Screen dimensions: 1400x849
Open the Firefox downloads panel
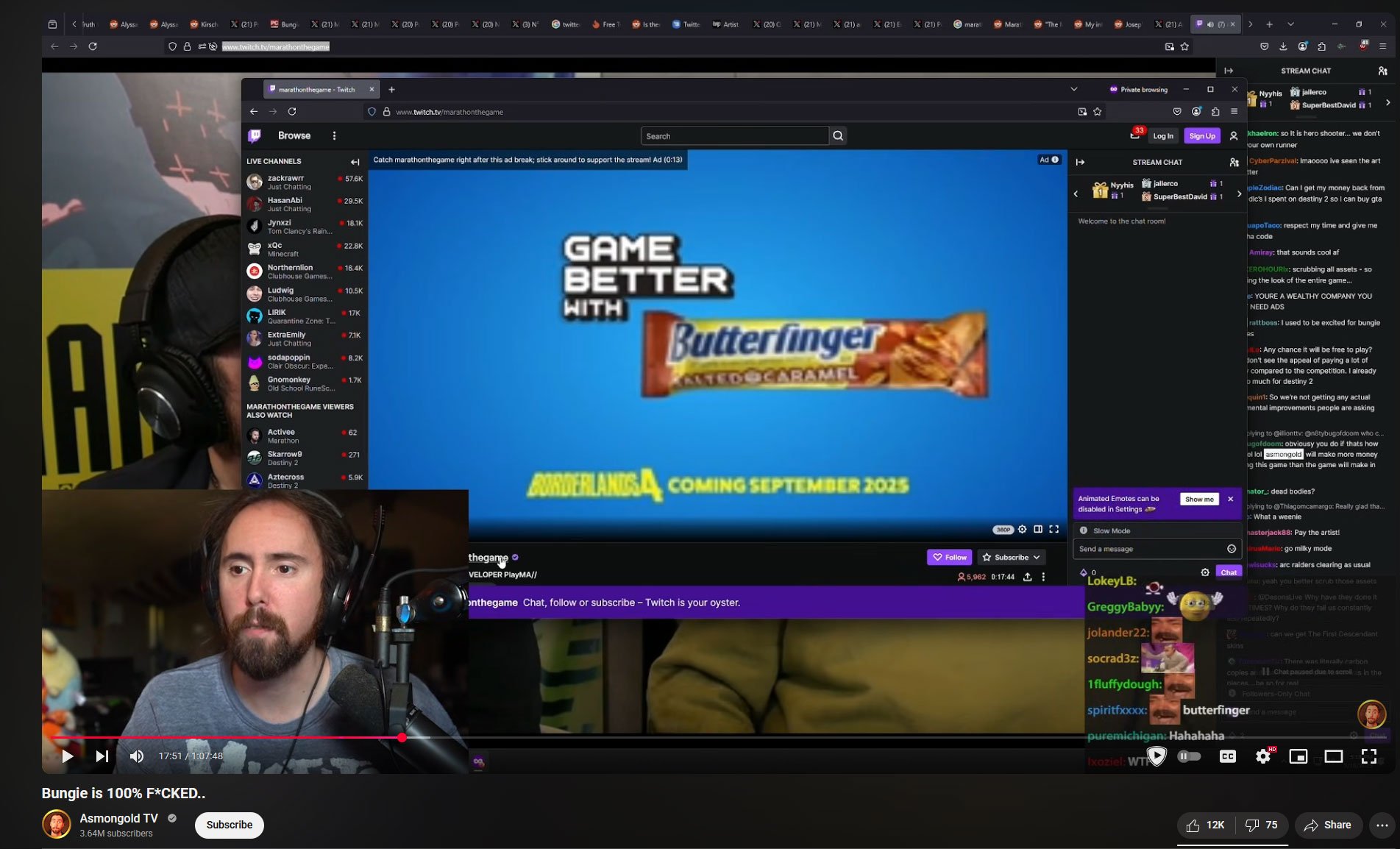[x=1283, y=46]
